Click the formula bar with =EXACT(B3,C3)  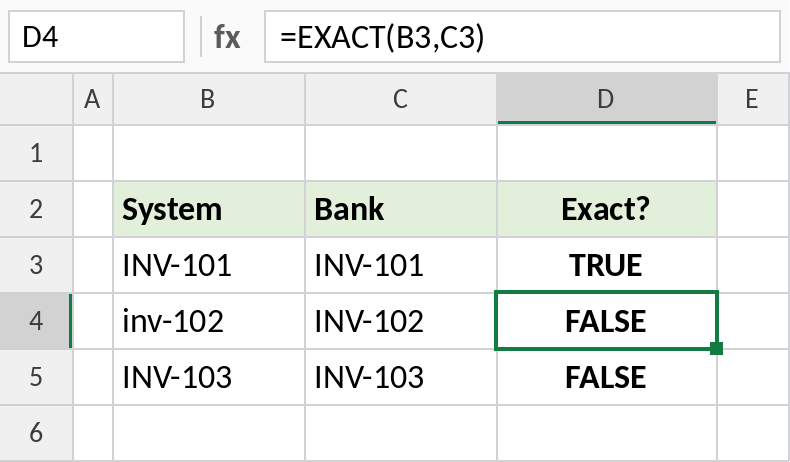[522, 37]
